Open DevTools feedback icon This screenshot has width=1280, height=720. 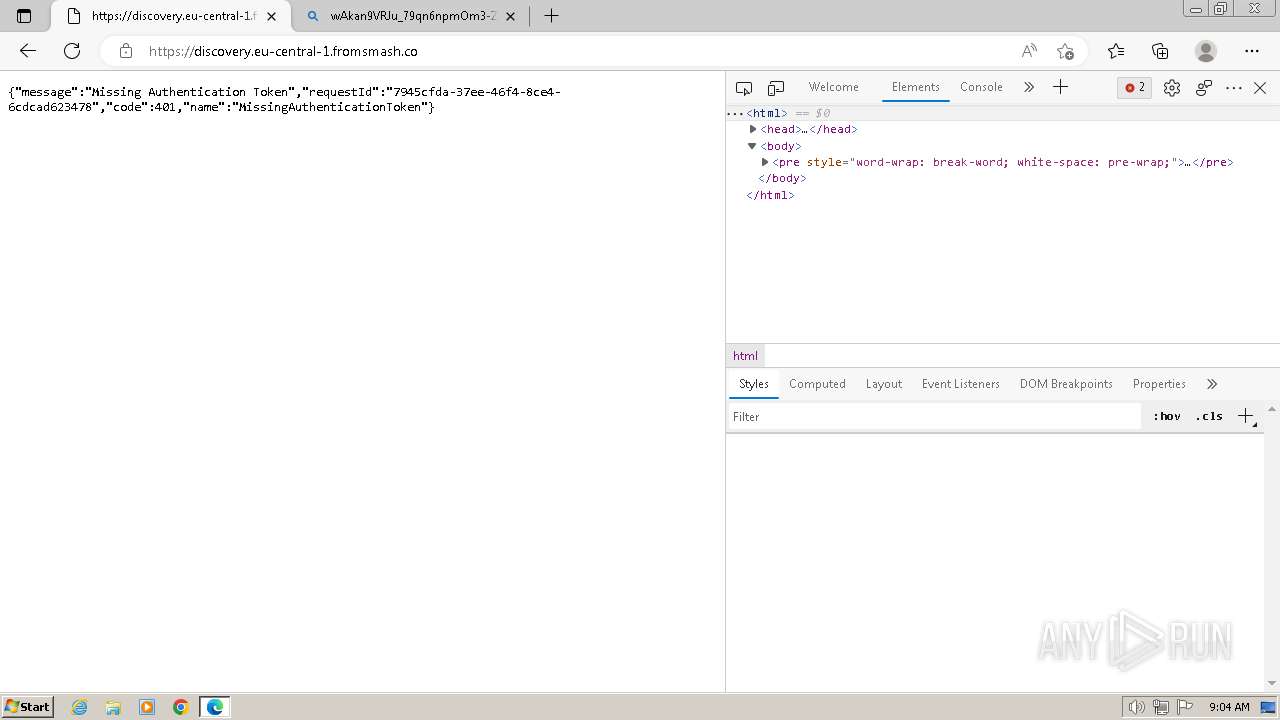tap(1204, 88)
